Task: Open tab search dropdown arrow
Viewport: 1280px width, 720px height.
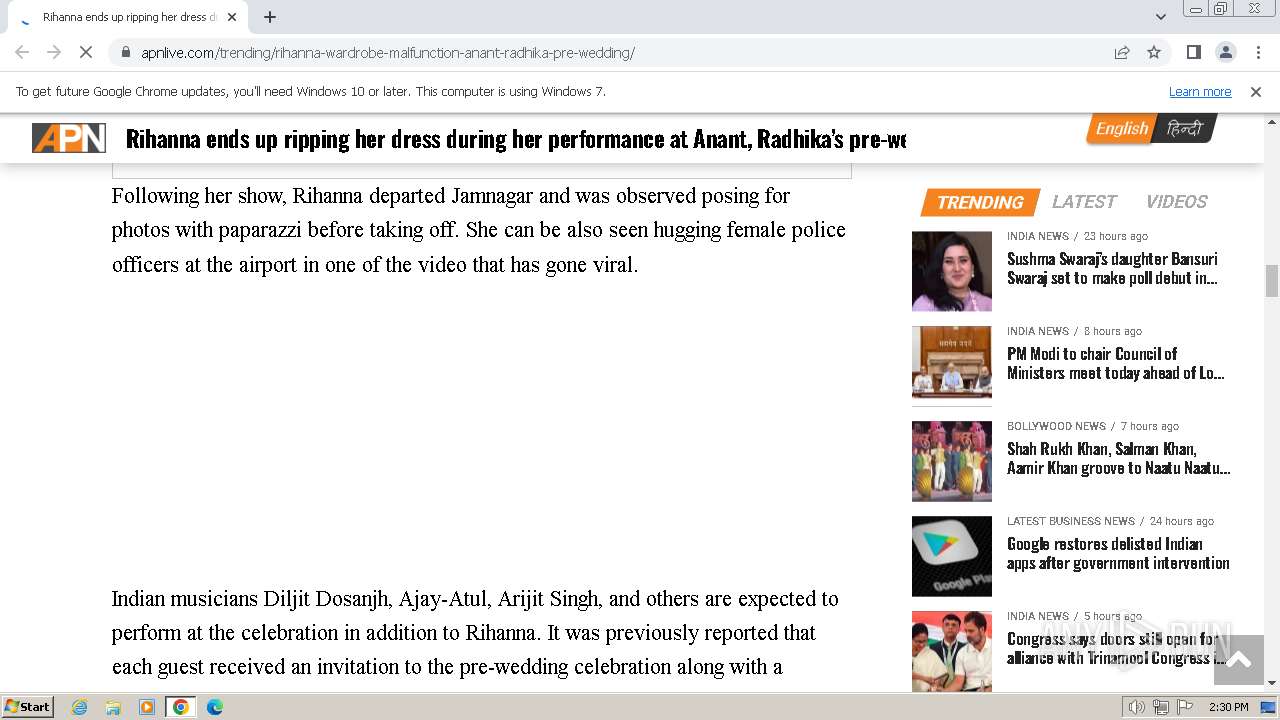Action: [x=1161, y=17]
